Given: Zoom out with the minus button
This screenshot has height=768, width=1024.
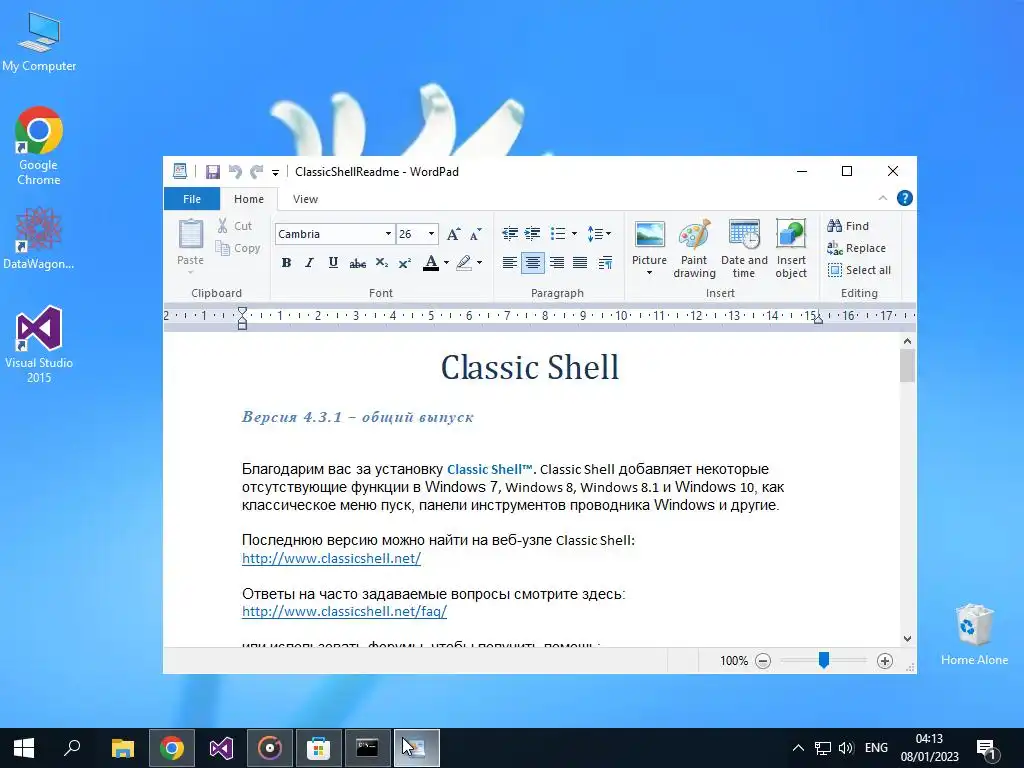Looking at the screenshot, I should 763,661.
